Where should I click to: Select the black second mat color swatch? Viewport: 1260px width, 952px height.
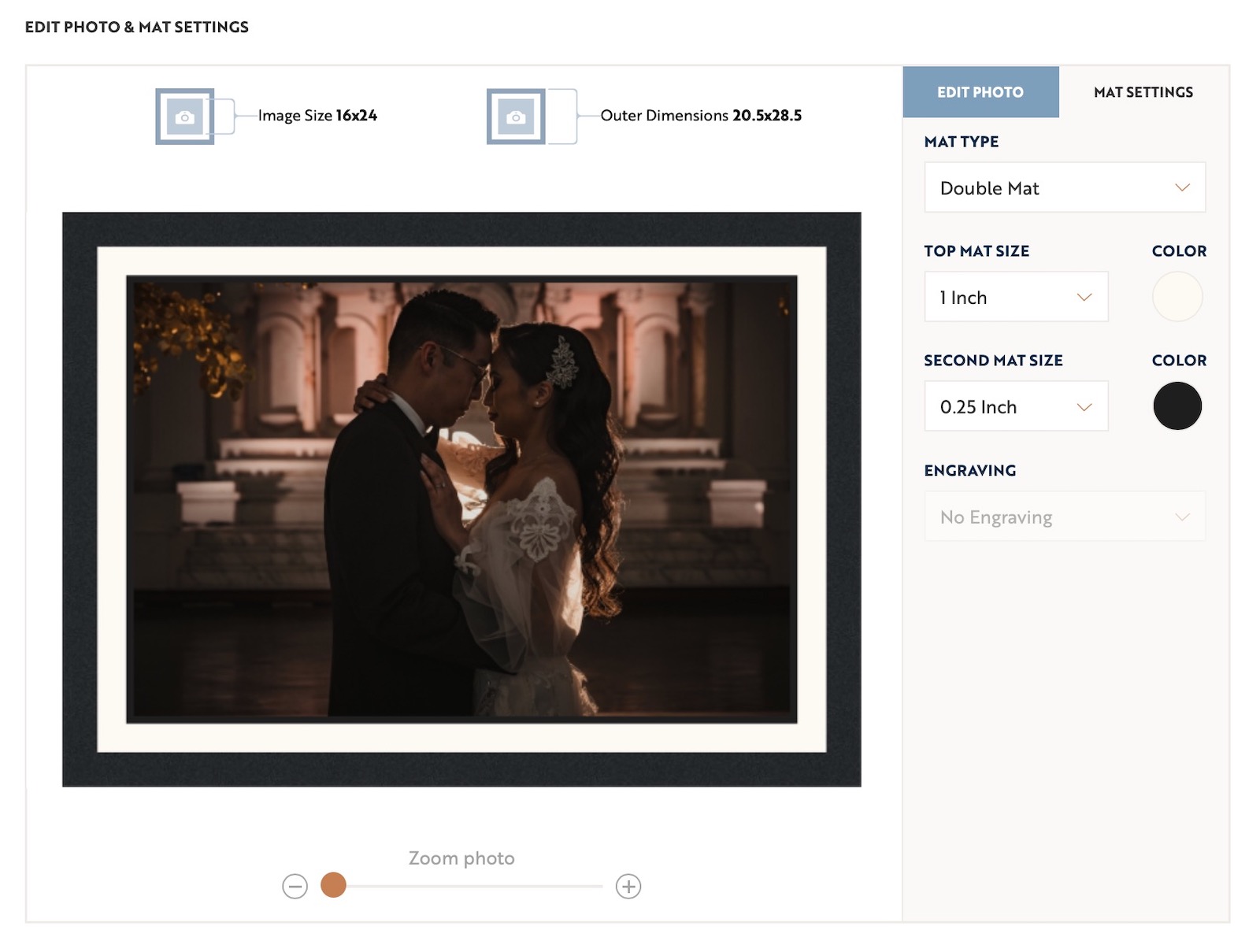1177,406
